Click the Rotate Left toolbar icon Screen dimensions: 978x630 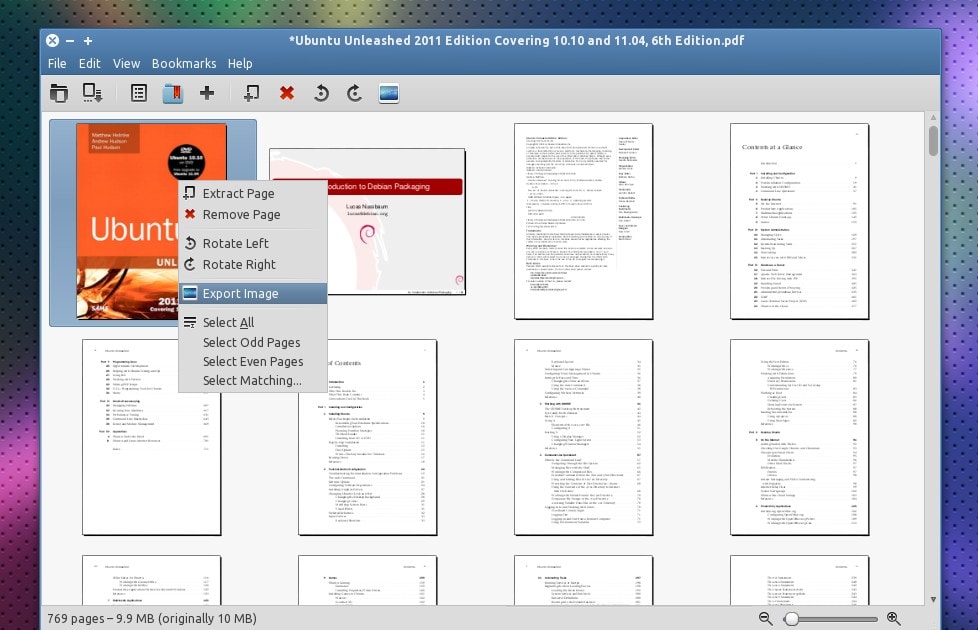coord(321,93)
